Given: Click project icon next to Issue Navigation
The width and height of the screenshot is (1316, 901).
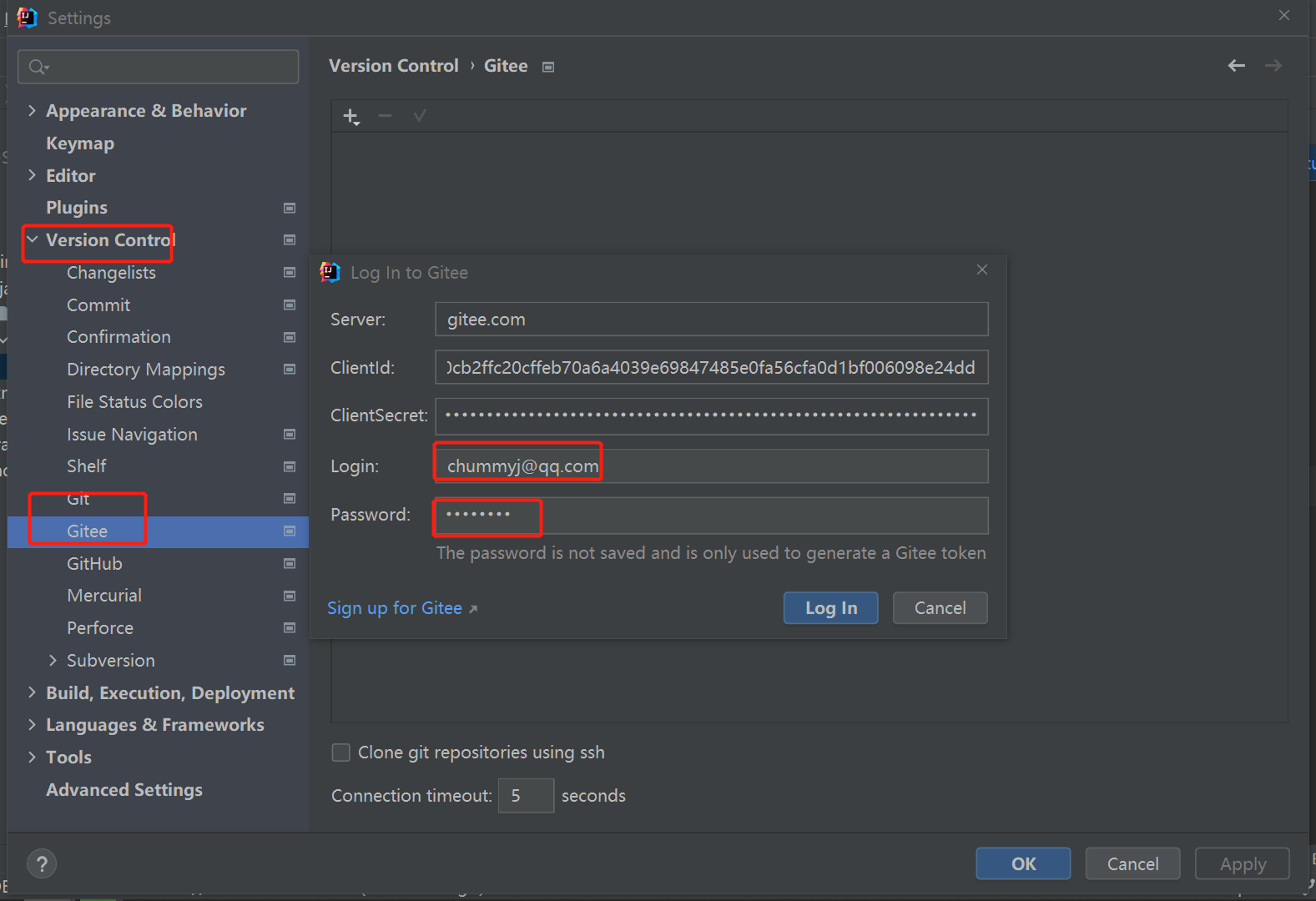Looking at the screenshot, I should (290, 435).
